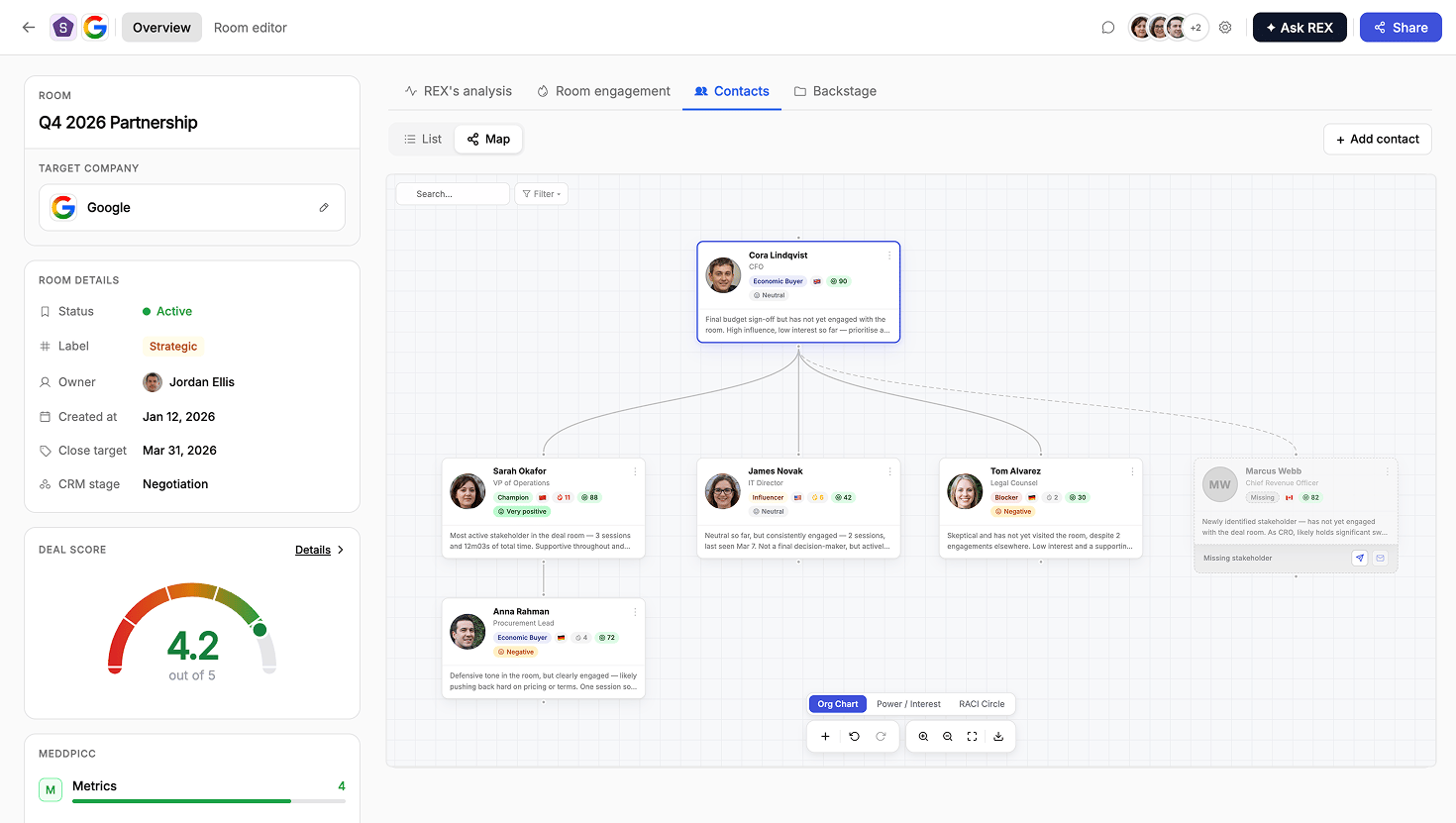Open the purple S workspace logo

click(x=63, y=28)
